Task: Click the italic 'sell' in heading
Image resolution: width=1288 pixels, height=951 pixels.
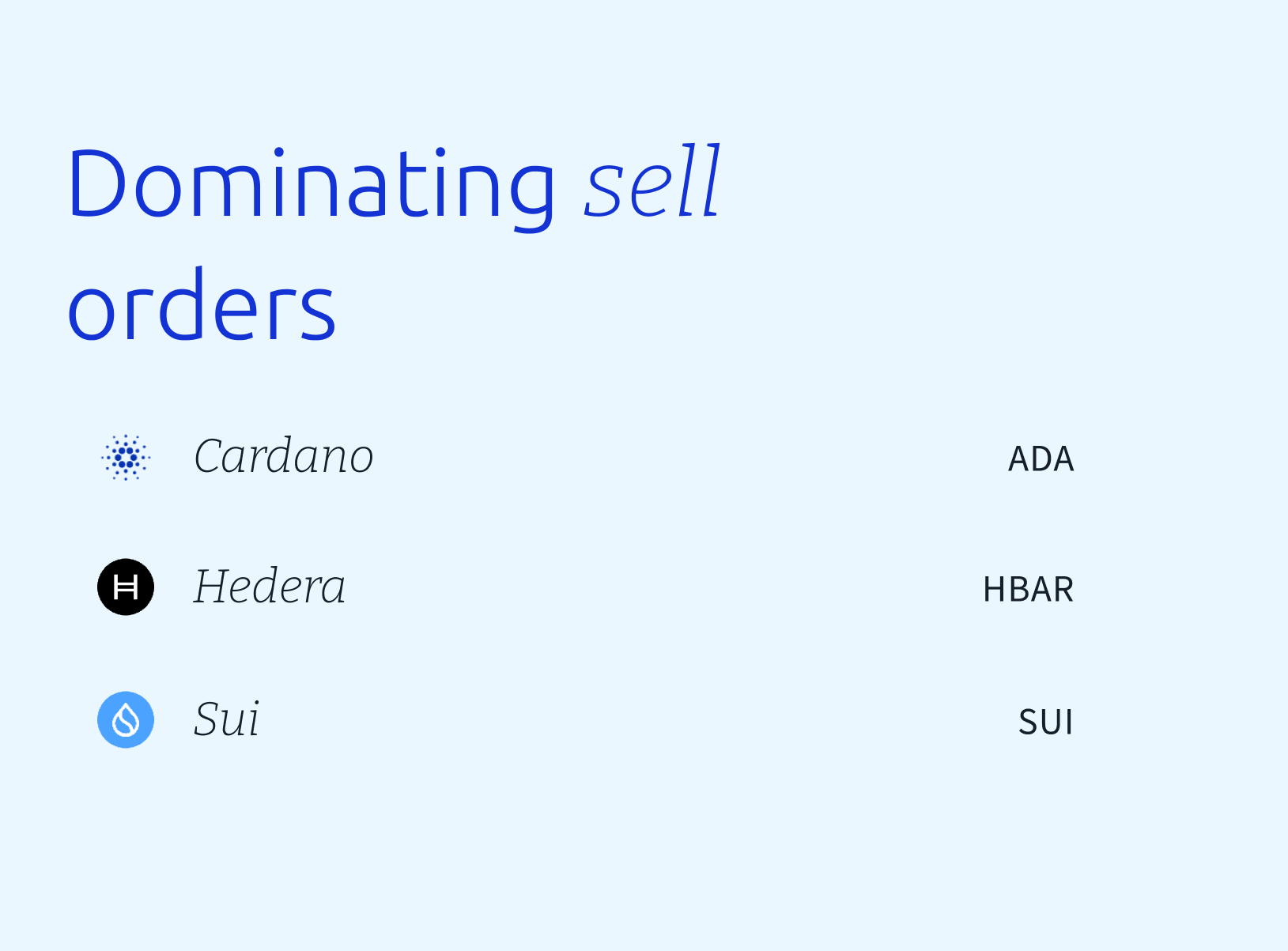Action: pos(652,182)
